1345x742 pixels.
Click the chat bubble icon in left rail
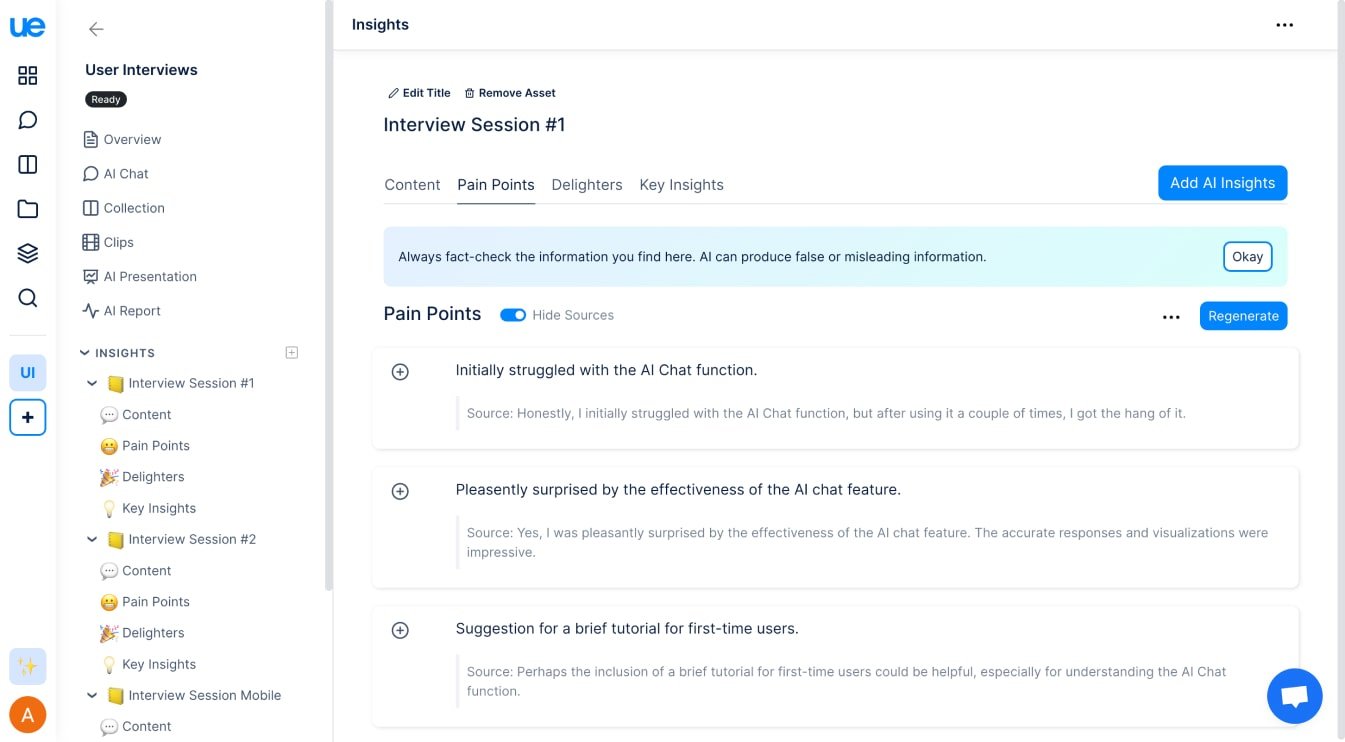(28, 120)
